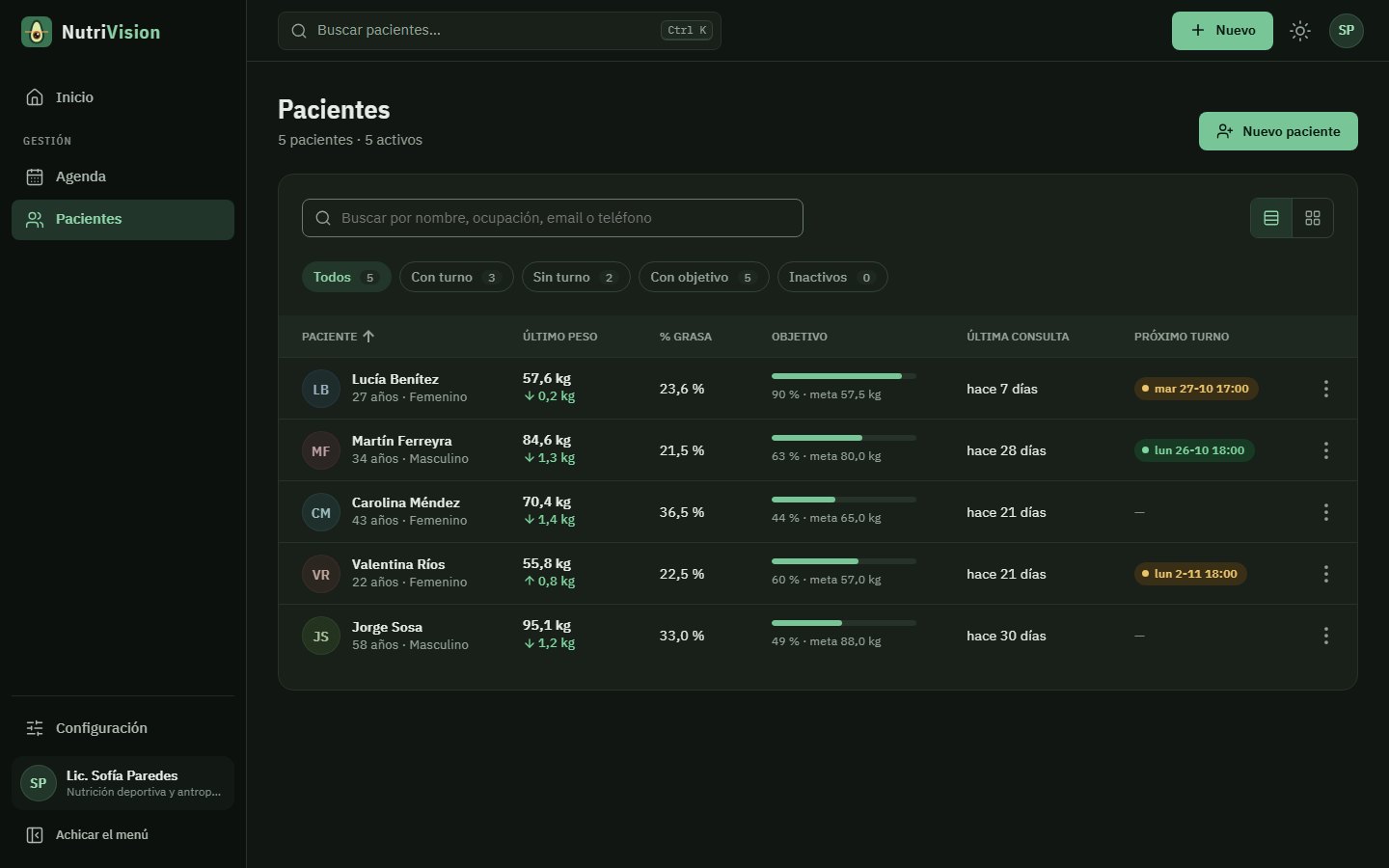Focus search by nombre, ocupación, email field
Screen dimensions: 1389x868
coord(552,218)
